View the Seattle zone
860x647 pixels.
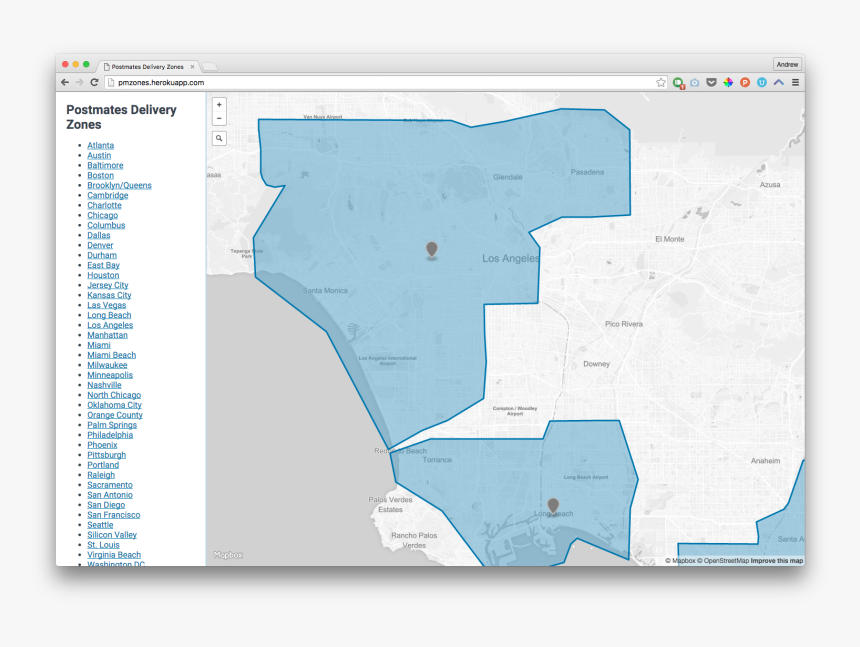100,525
